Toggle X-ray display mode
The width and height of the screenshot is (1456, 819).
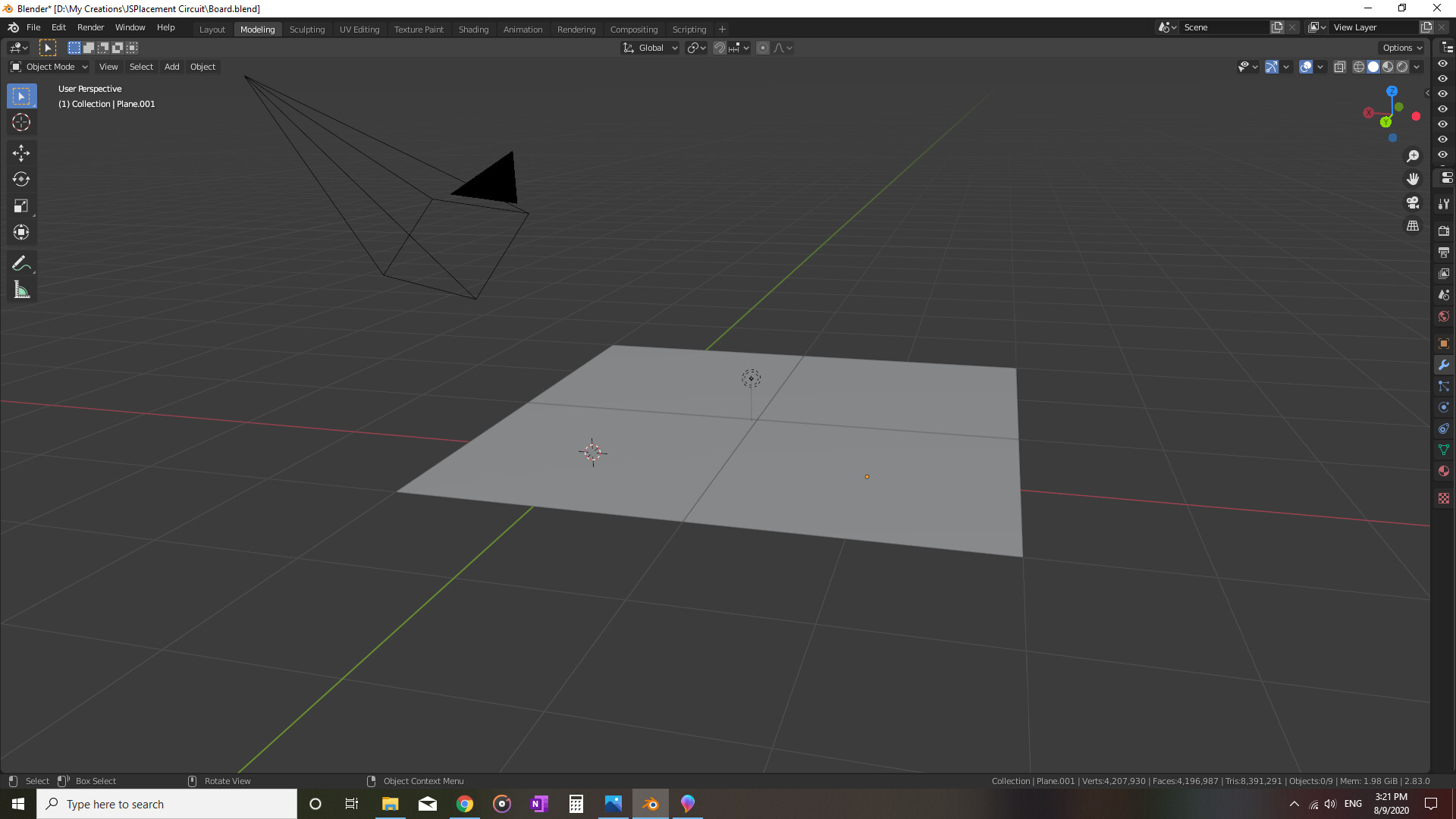pyautogui.click(x=1340, y=67)
